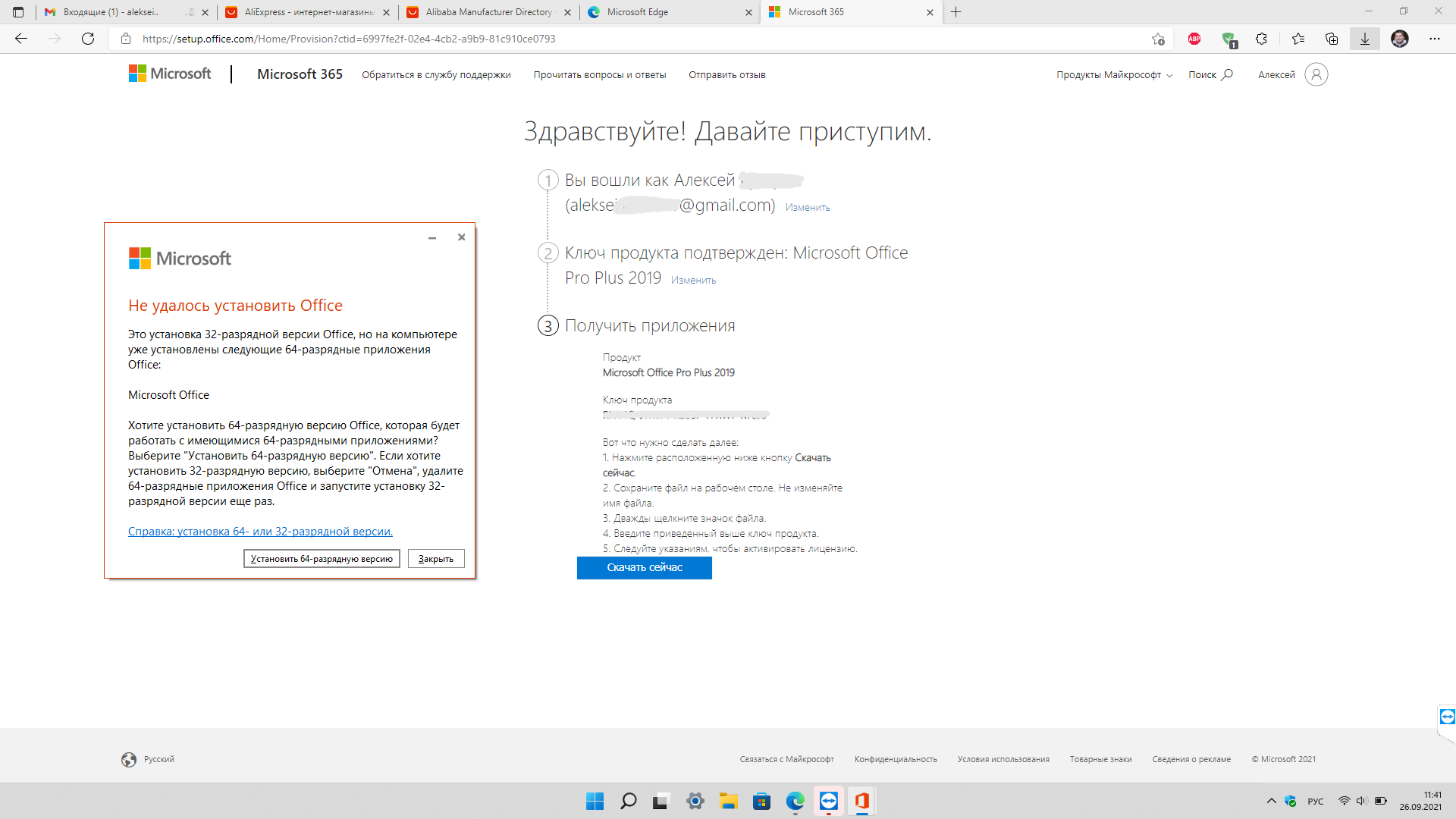1456x819 pixels.
Task: Open Microsoft Store from the taskbar
Action: (x=762, y=801)
